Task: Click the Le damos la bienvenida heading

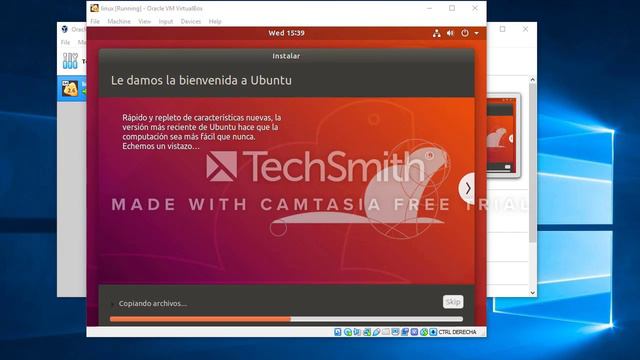Action: [x=201, y=80]
